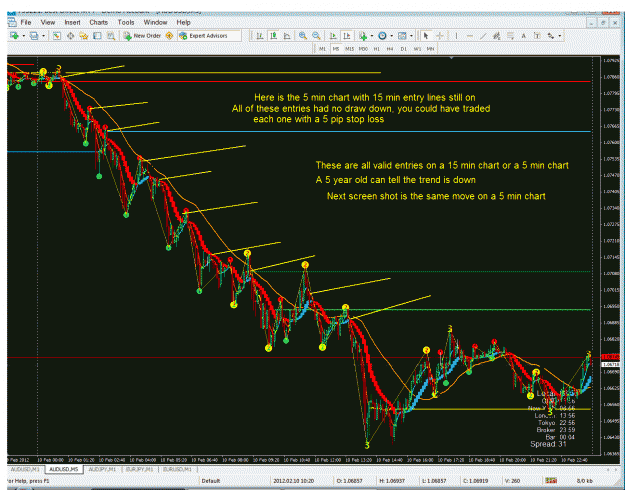Screen dimensions: 625x490
Task: Open the AUDJPY,M1 chart tab
Action: pyautogui.click(x=102, y=469)
